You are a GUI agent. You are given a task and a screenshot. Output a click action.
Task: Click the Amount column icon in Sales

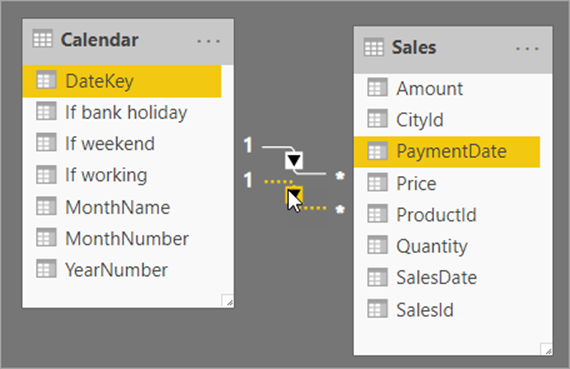click(377, 88)
